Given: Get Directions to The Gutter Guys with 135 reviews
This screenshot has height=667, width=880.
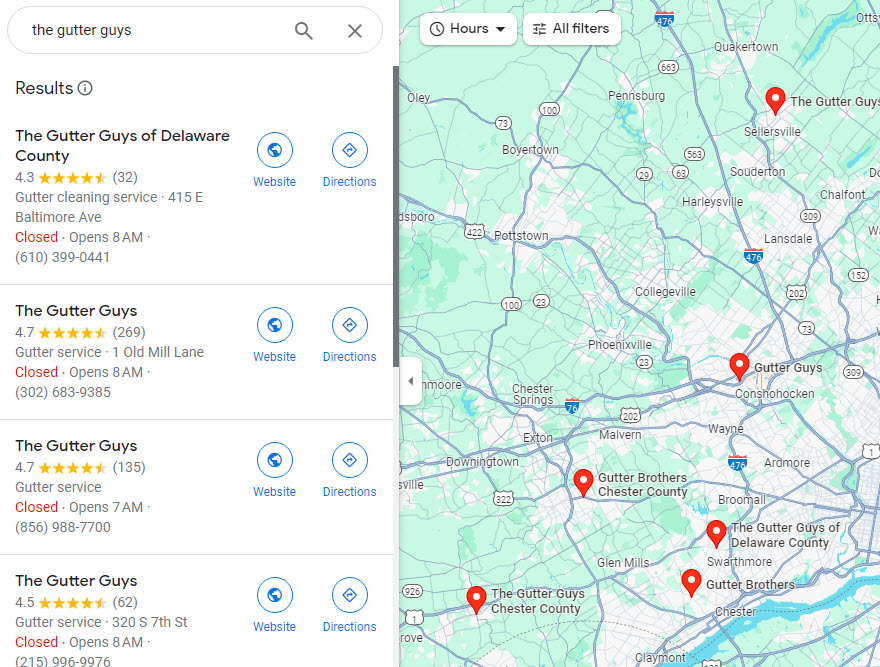Looking at the screenshot, I should (349, 470).
